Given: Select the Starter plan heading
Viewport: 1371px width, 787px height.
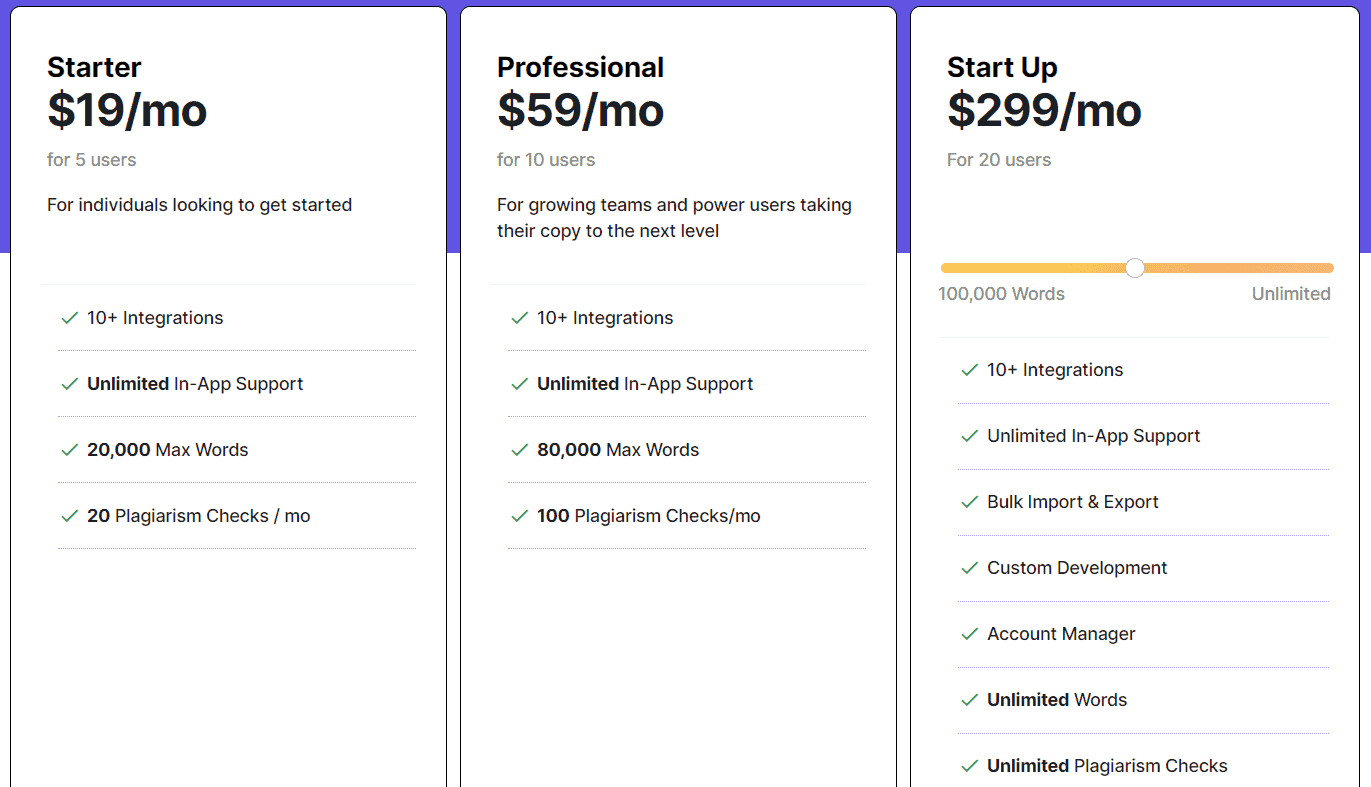Looking at the screenshot, I should point(94,67).
